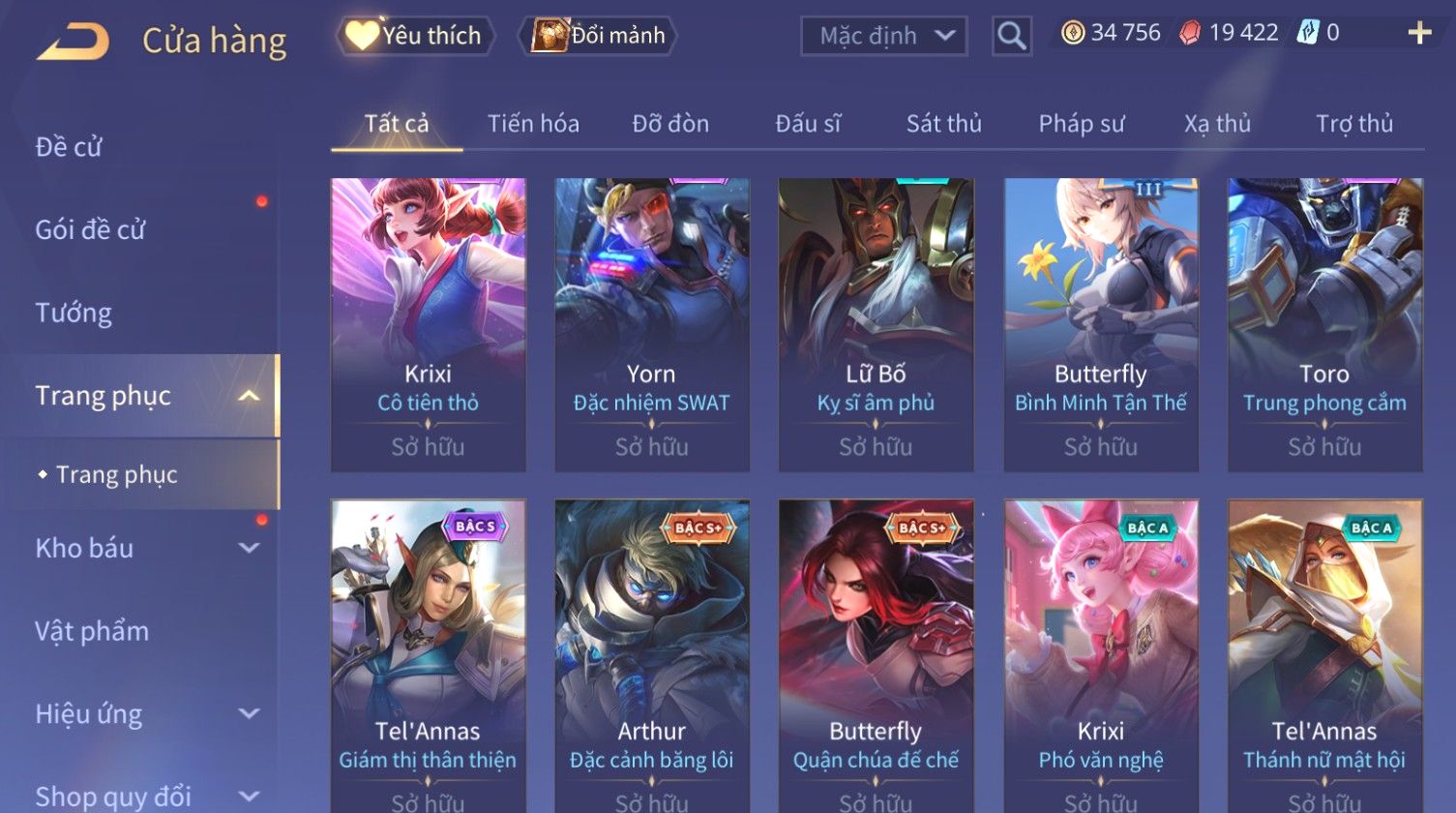
Task: Click the blue voucher currency icon
Action: pyautogui.click(x=1307, y=34)
